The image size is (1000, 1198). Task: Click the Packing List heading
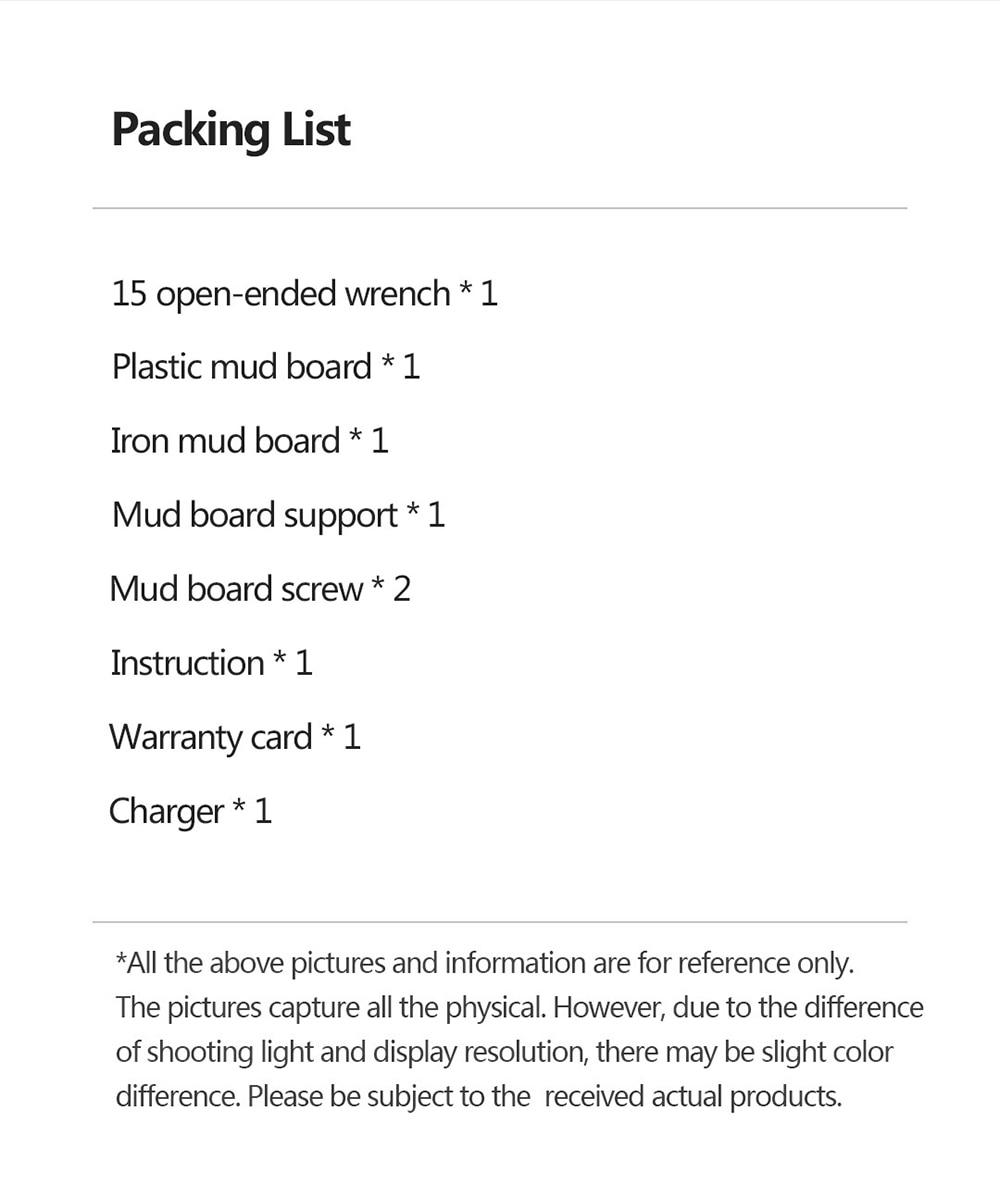231,130
